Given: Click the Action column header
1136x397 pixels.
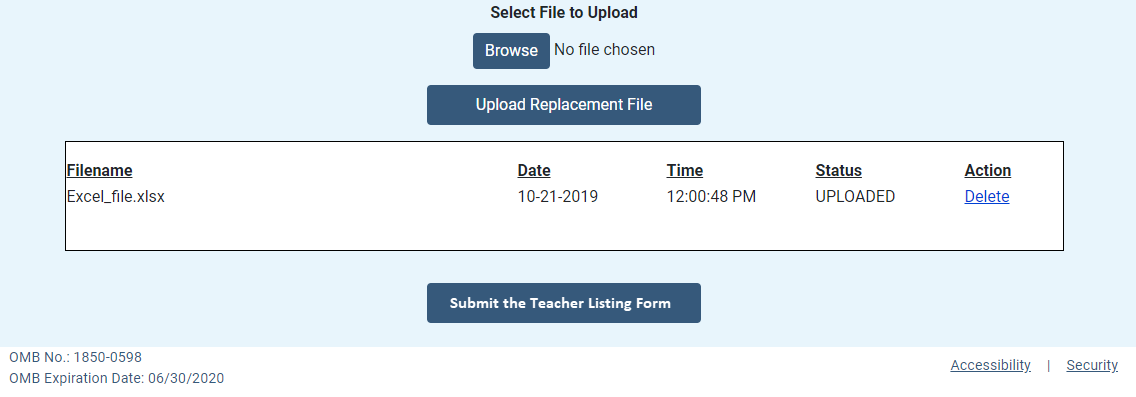Looking at the screenshot, I should [x=987, y=170].
